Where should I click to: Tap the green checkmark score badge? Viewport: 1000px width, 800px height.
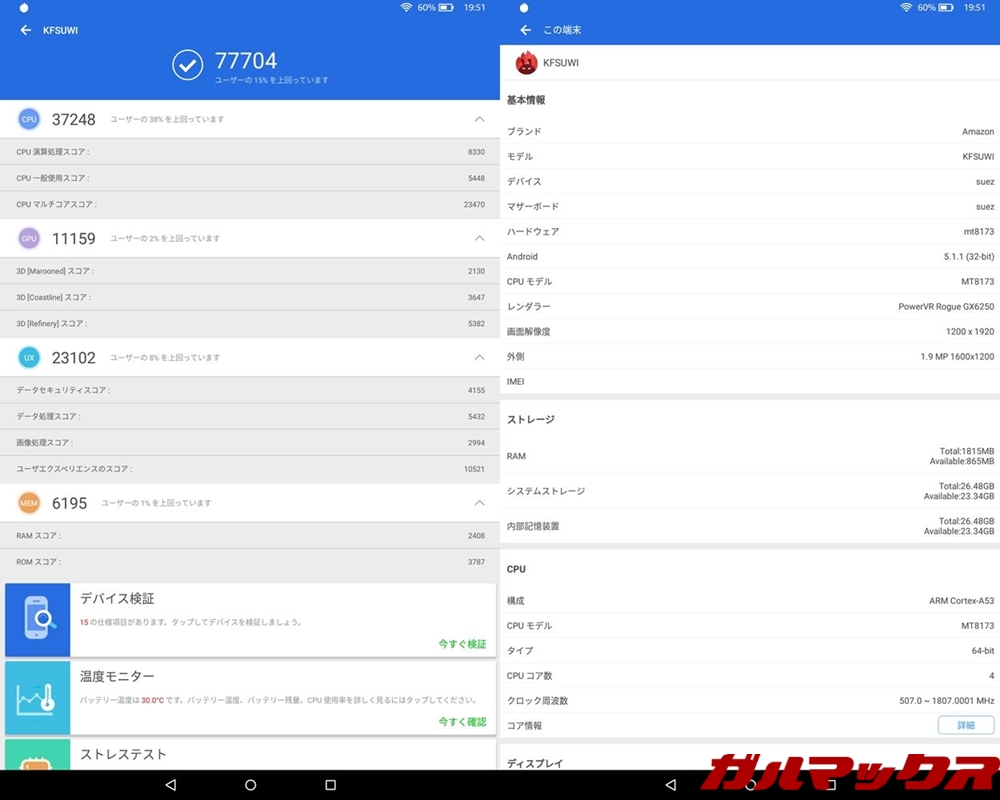point(188,65)
